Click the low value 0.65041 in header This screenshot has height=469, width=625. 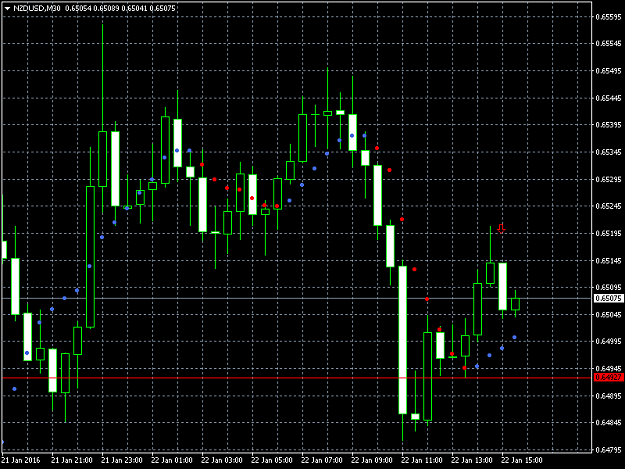click(134, 8)
